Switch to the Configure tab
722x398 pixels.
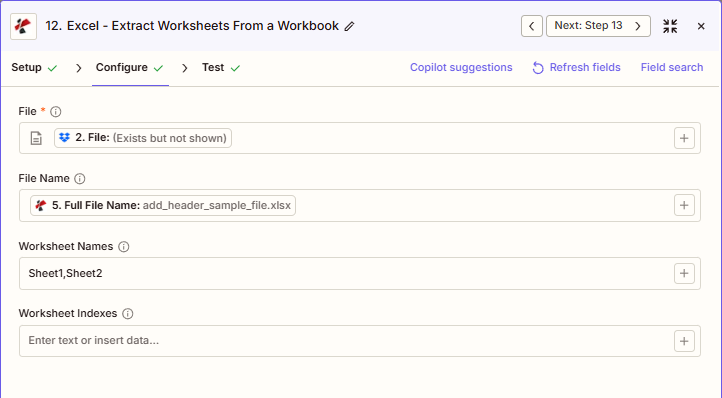click(x=130, y=68)
